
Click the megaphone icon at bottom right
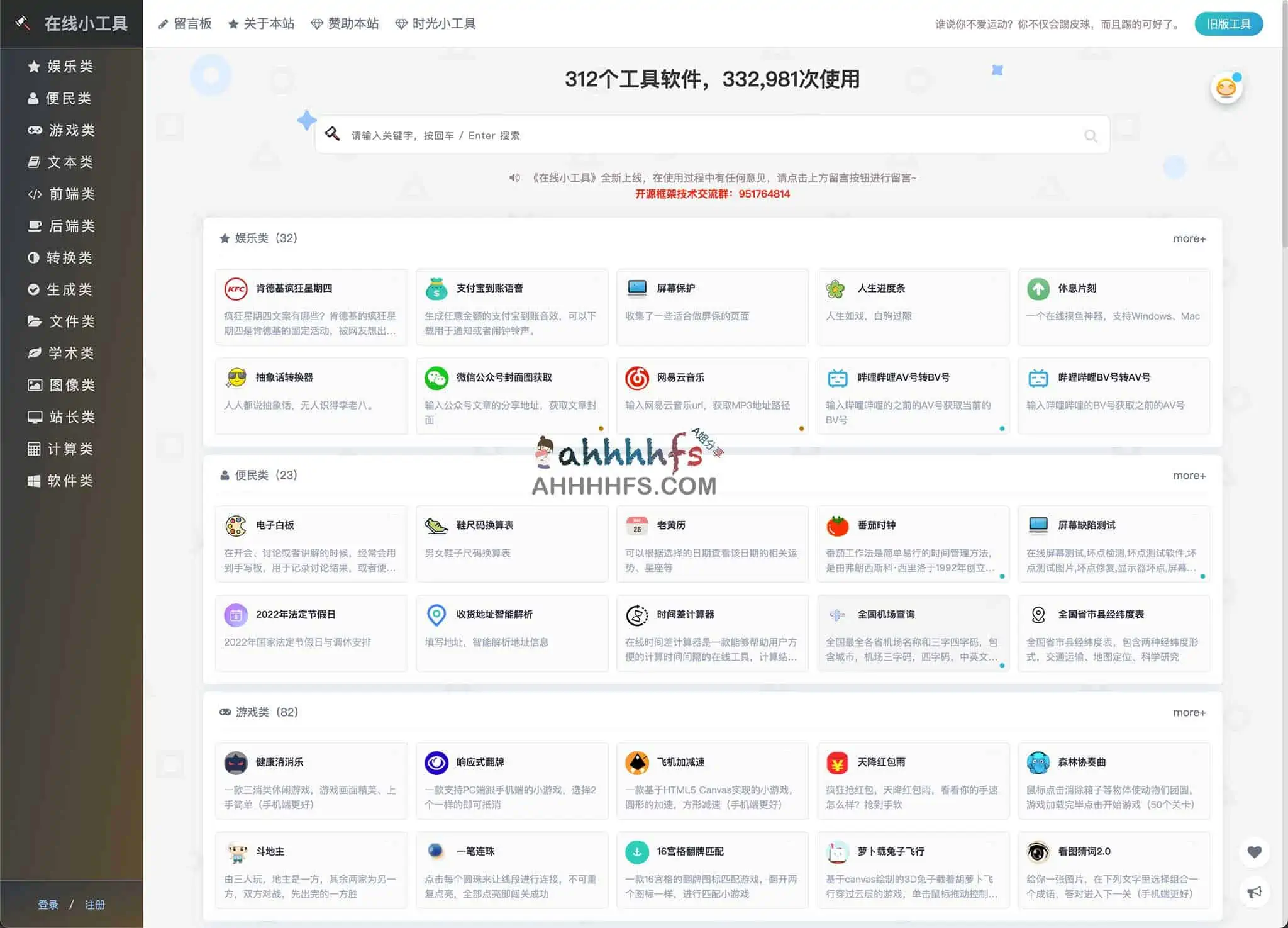click(1255, 892)
